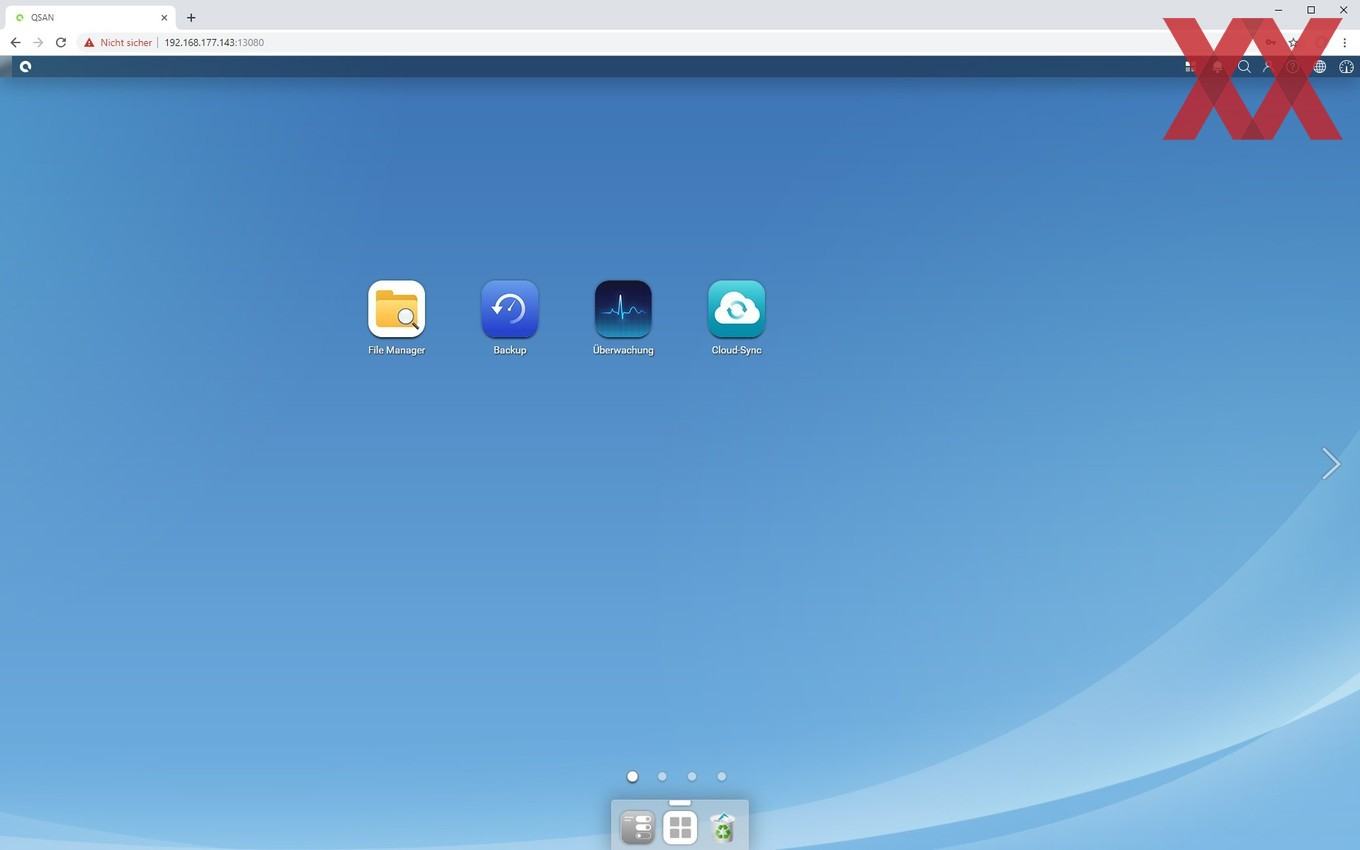Bookmark this page with the star icon
The width and height of the screenshot is (1360, 850).
[x=1293, y=42]
